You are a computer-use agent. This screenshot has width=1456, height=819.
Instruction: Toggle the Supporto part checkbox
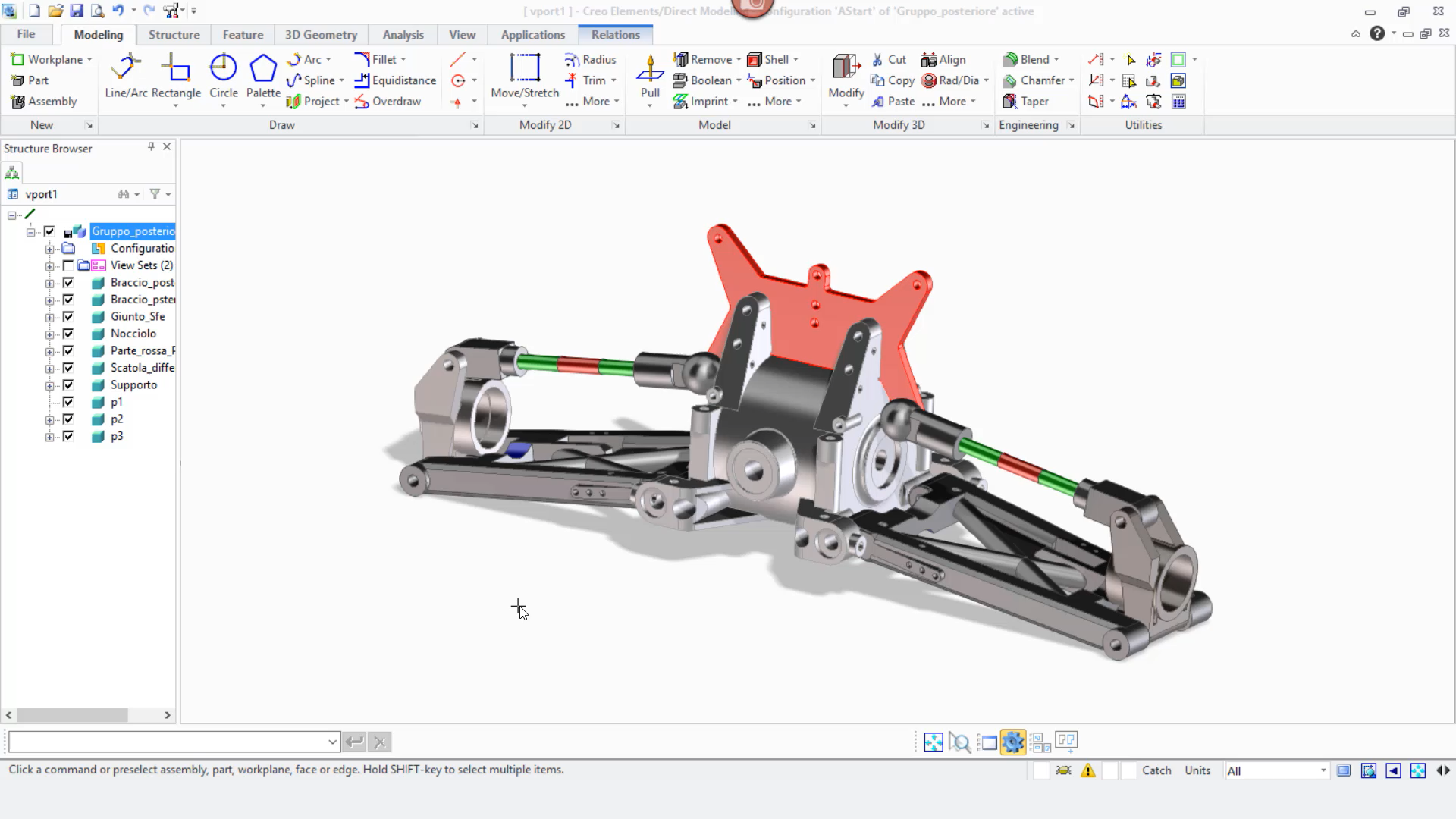[68, 384]
